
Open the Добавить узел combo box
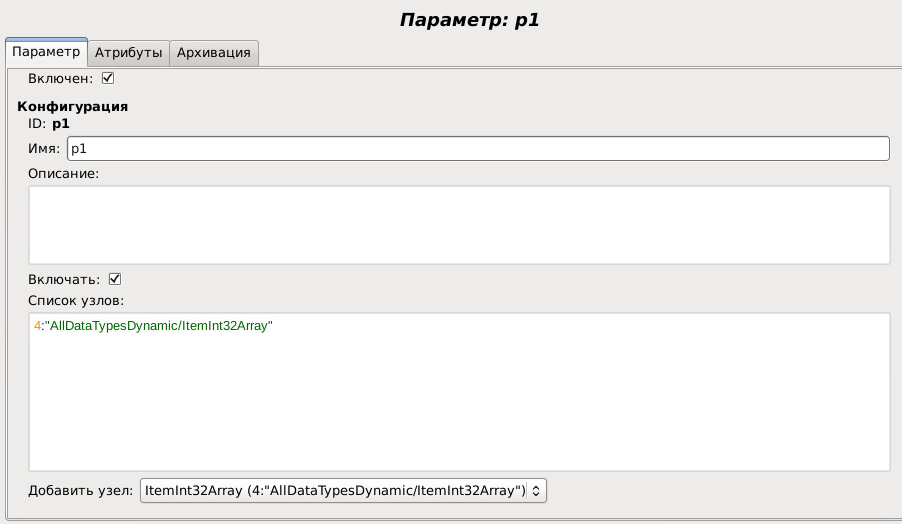tap(334, 490)
